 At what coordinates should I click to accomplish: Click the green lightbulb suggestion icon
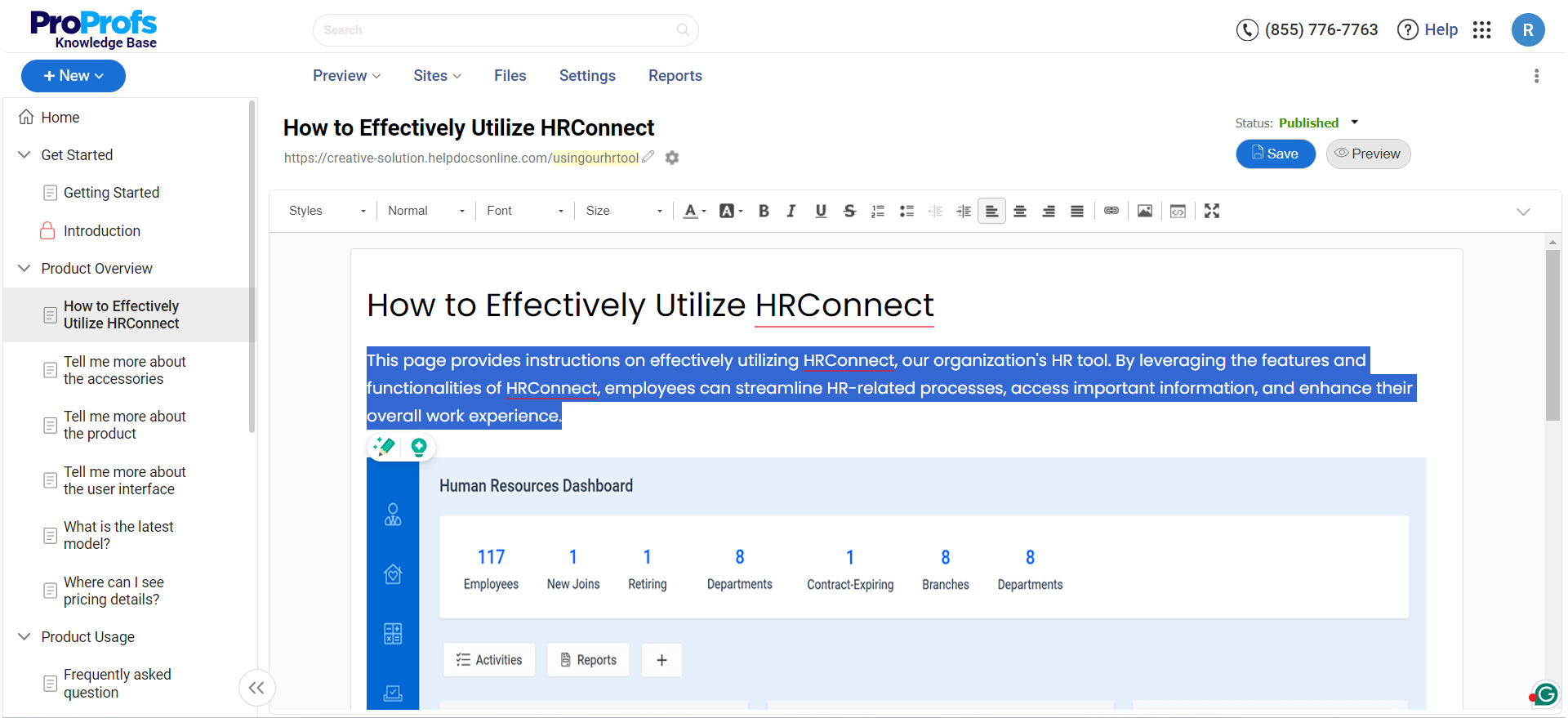419,447
